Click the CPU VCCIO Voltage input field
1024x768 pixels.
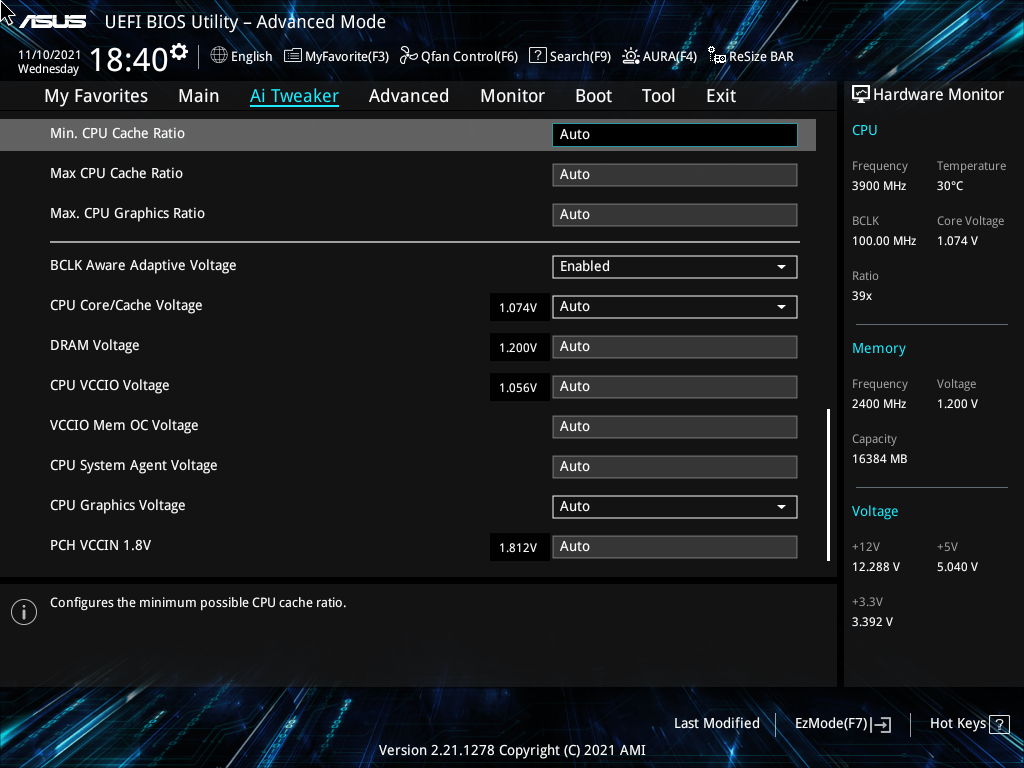pos(675,386)
